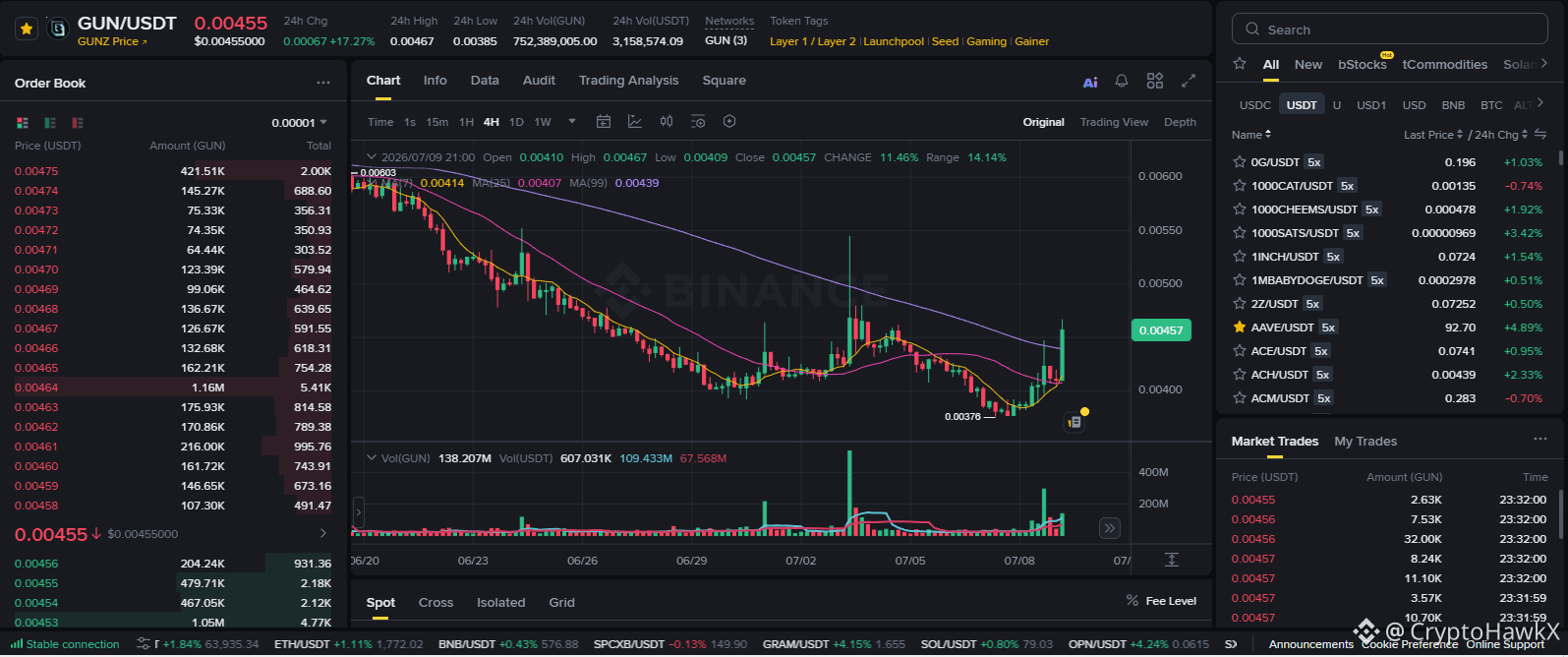
Task: Open the AI assistant in chart header
Action: [x=1090, y=82]
